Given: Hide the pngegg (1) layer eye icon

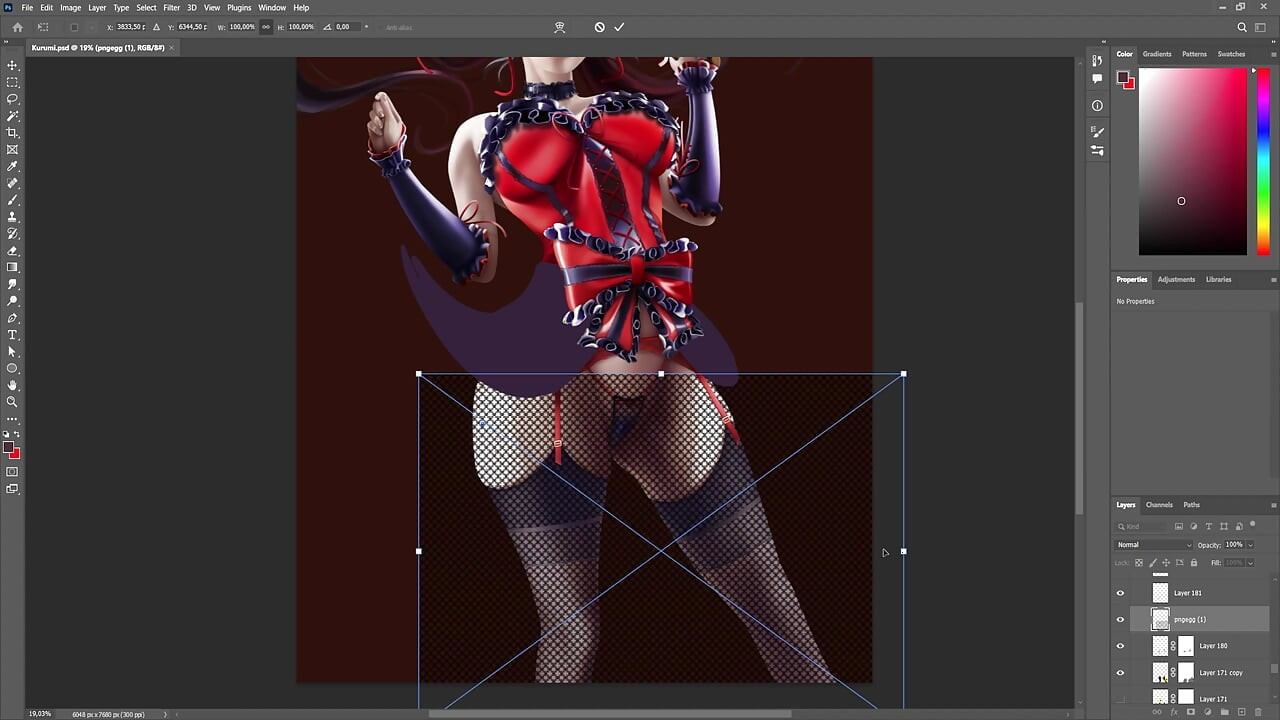Looking at the screenshot, I should 1120,619.
